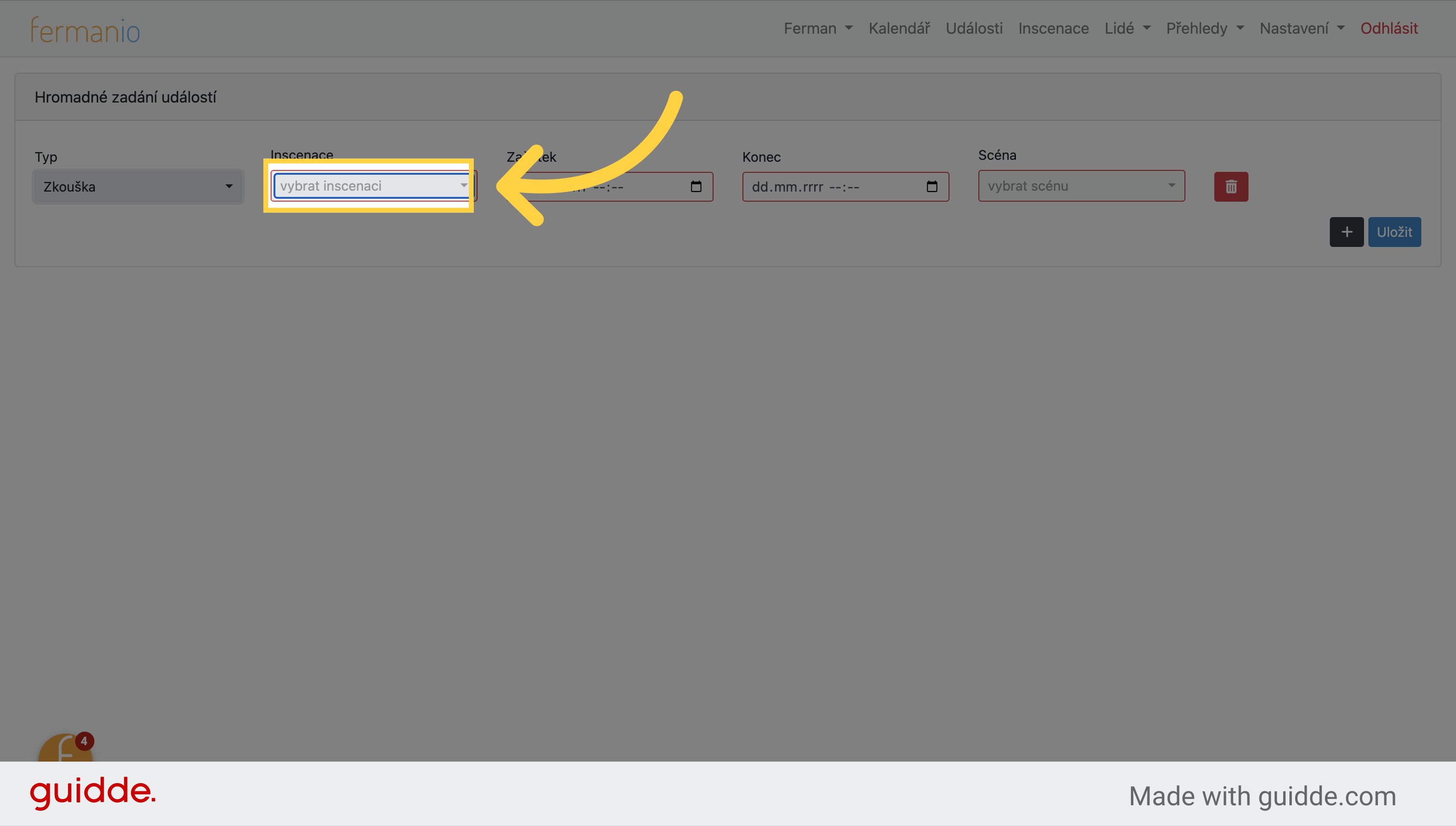Open the calendar picker in Začátek field
Viewport: 1456px width, 826px height.
click(x=696, y=187)
